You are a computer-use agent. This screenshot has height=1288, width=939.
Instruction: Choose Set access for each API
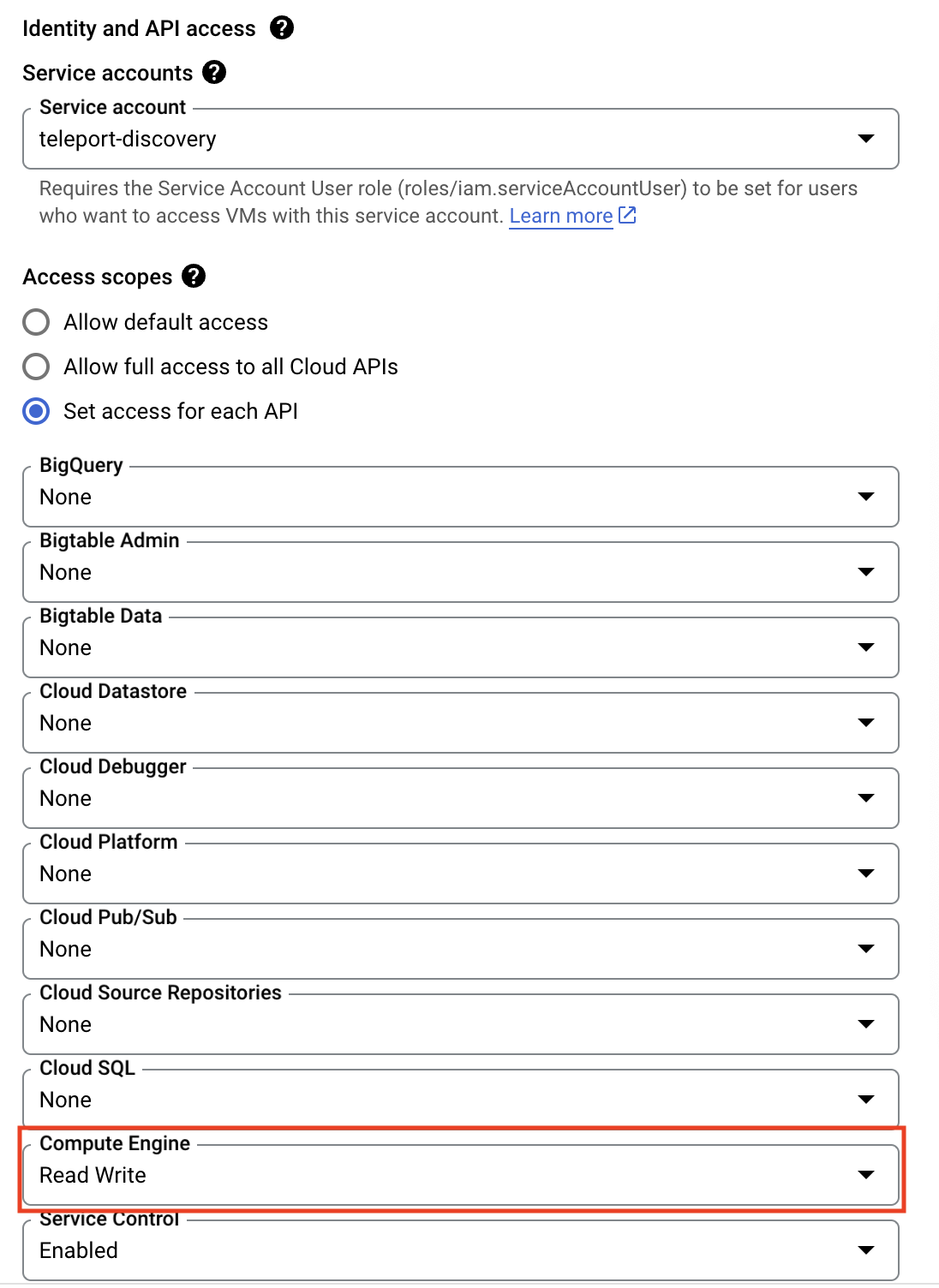(x=36, y=411)
